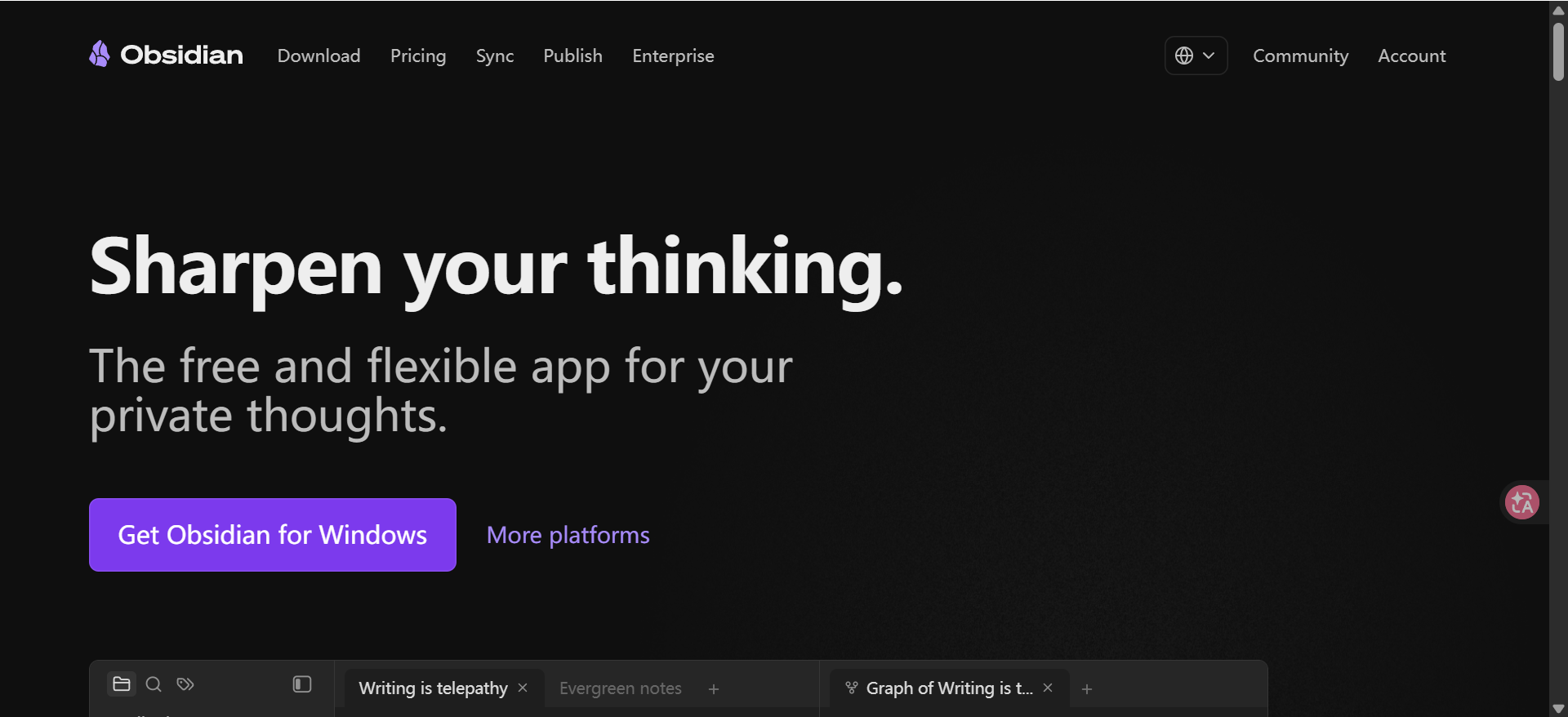1568x717 pixels.
Task: Close the Graph of Writing tab
Action: (x=1048, y=688)
